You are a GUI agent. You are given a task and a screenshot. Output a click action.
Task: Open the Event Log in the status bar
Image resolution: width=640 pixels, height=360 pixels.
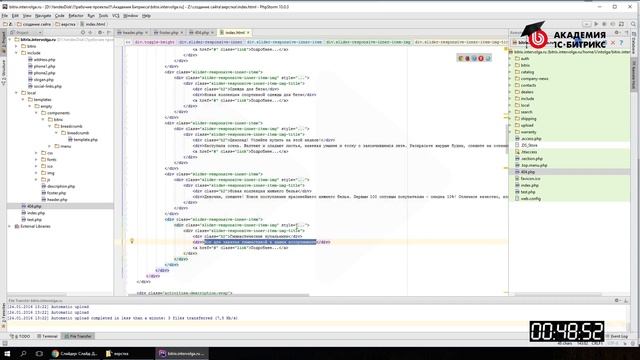click(x=617, y=336)
